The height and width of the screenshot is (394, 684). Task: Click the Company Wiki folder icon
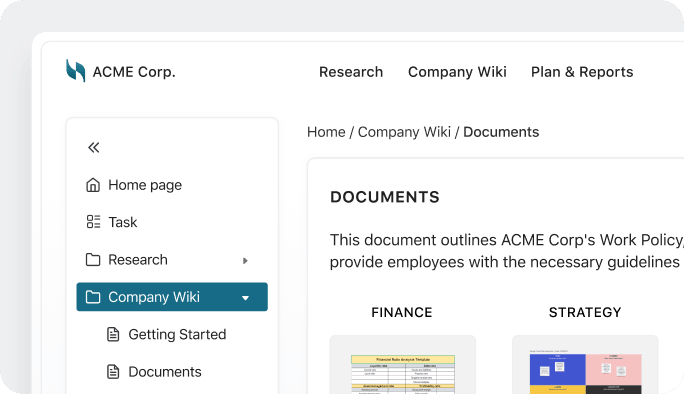93,297
